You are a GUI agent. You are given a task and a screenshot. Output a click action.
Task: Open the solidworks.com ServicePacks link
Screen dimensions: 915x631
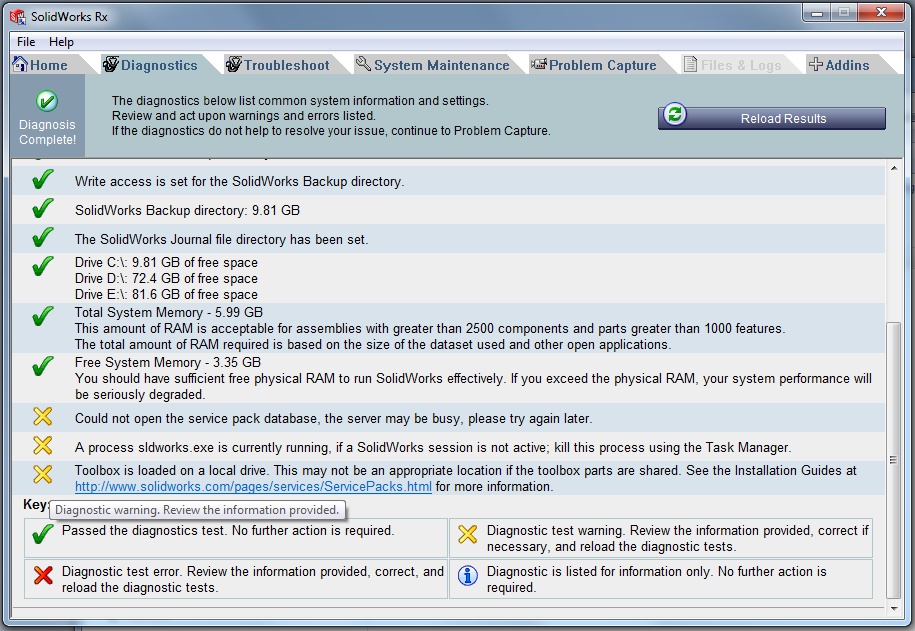click(x=253, y=486)
